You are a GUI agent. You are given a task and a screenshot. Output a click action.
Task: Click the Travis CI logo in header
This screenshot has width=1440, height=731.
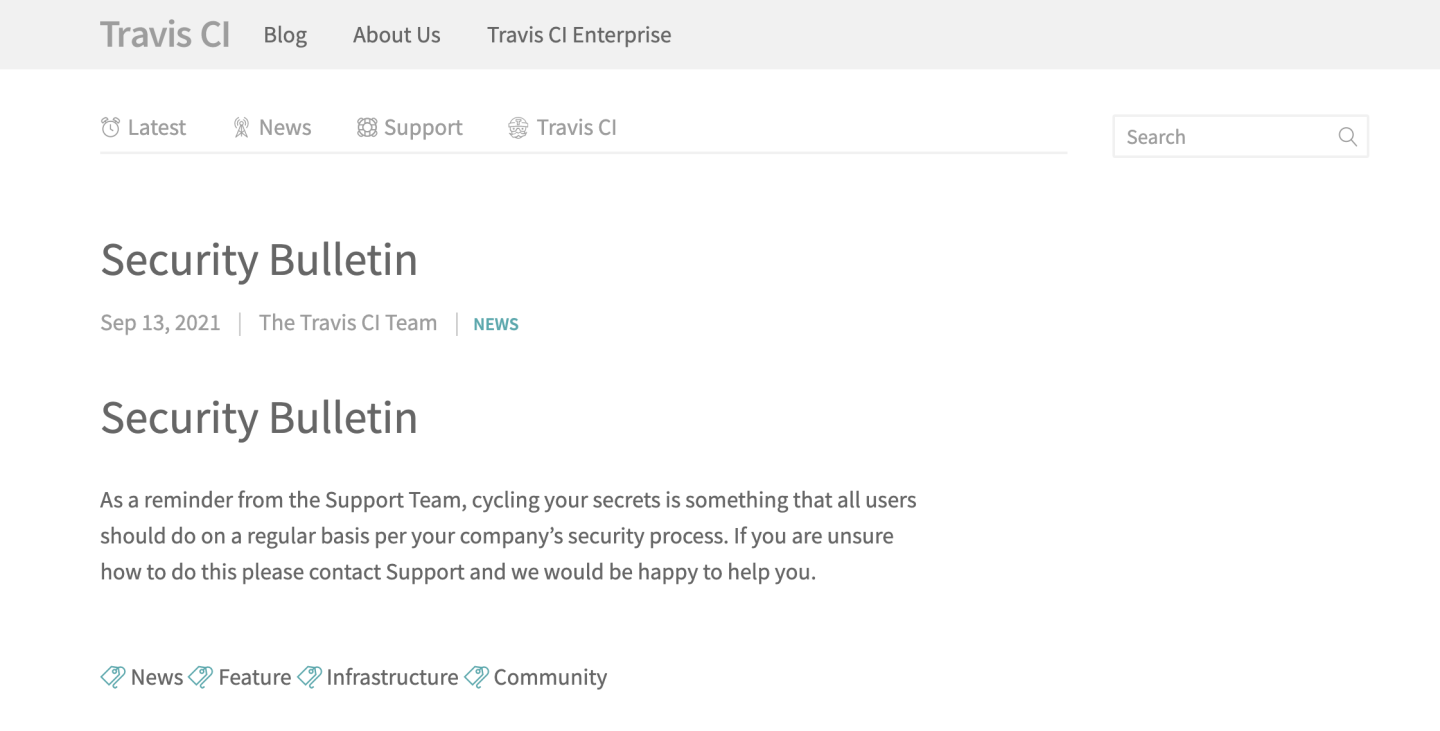[x=165, y=35]
